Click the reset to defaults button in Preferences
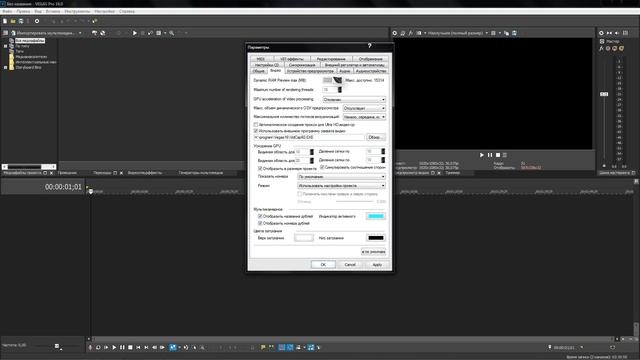Screen dimensions: 640x360 (x=373, y=252)
